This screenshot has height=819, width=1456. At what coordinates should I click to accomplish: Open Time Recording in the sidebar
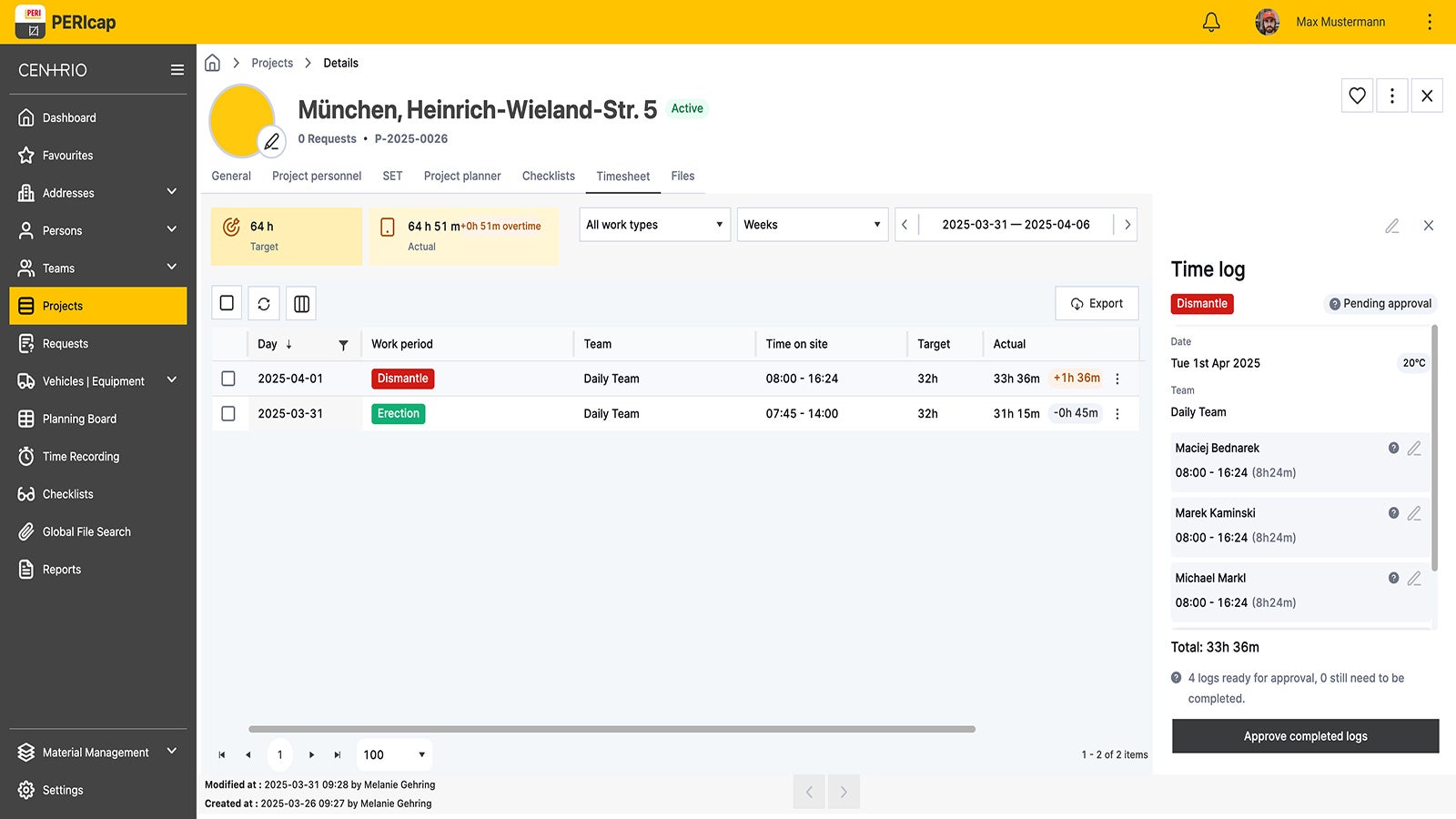click(81, 457)
